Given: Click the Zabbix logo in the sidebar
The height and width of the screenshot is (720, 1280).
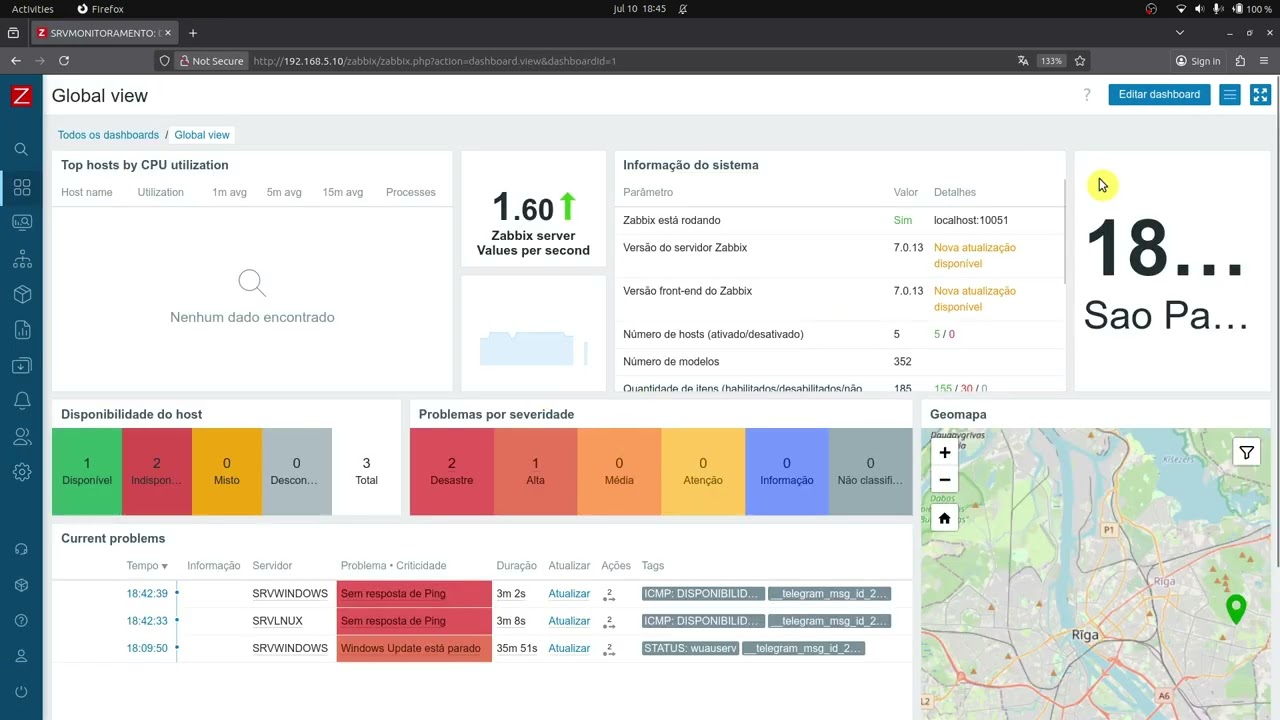Looking at the screenshot, I should click(x=21, y=96).
